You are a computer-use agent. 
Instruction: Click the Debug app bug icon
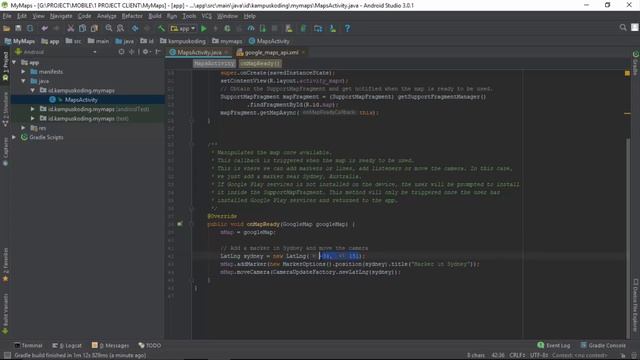pyautogui.click(x=227, y=28)
